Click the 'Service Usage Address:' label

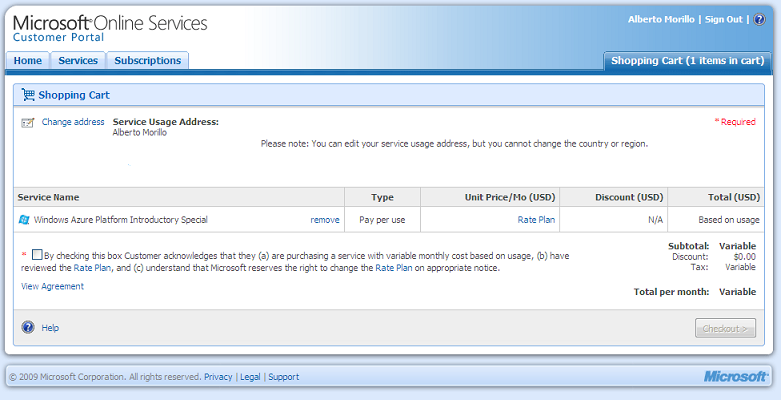pyautogui.click(x=166, y=122)
